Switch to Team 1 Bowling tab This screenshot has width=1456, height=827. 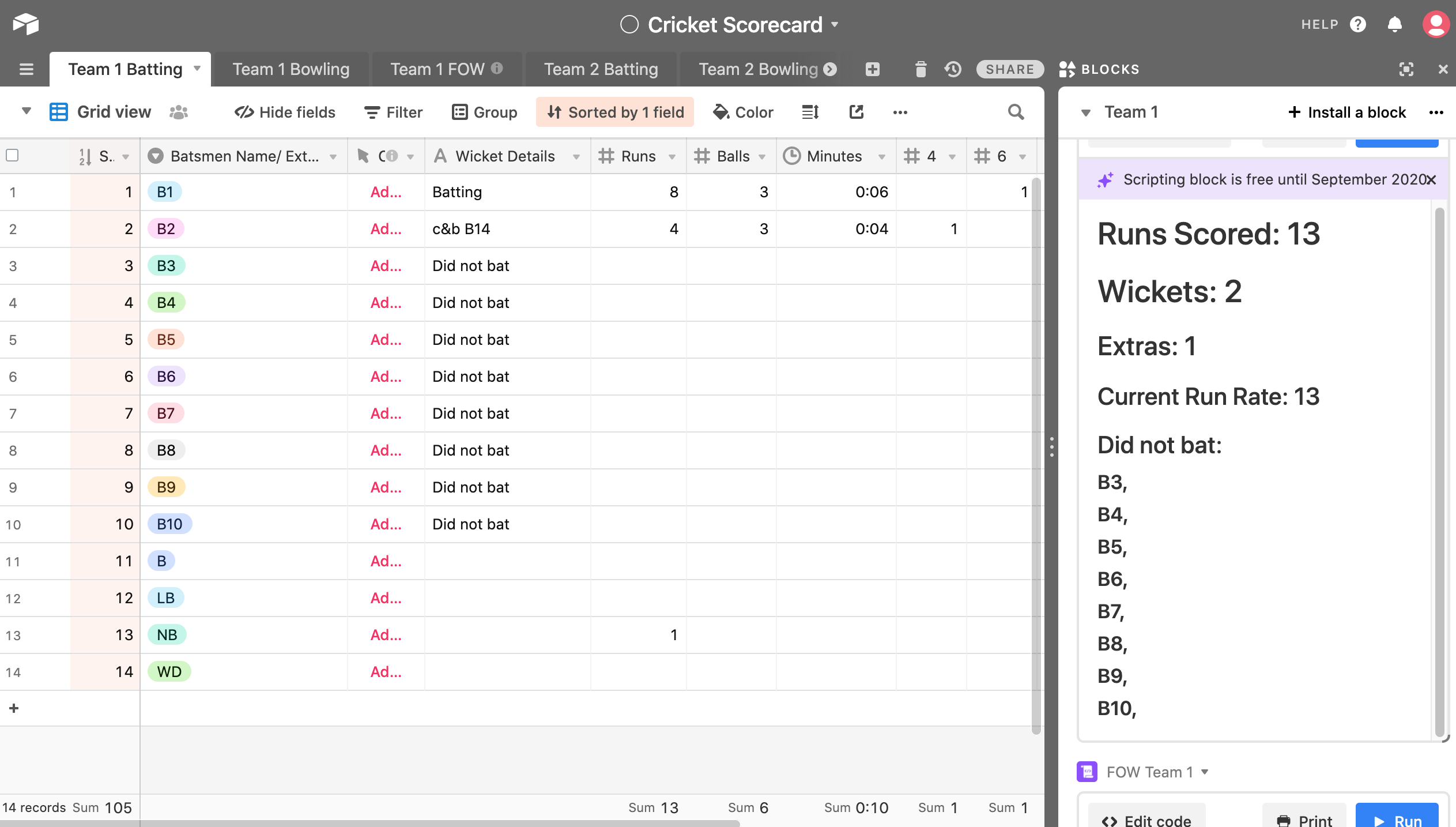[x=291, y=69]
